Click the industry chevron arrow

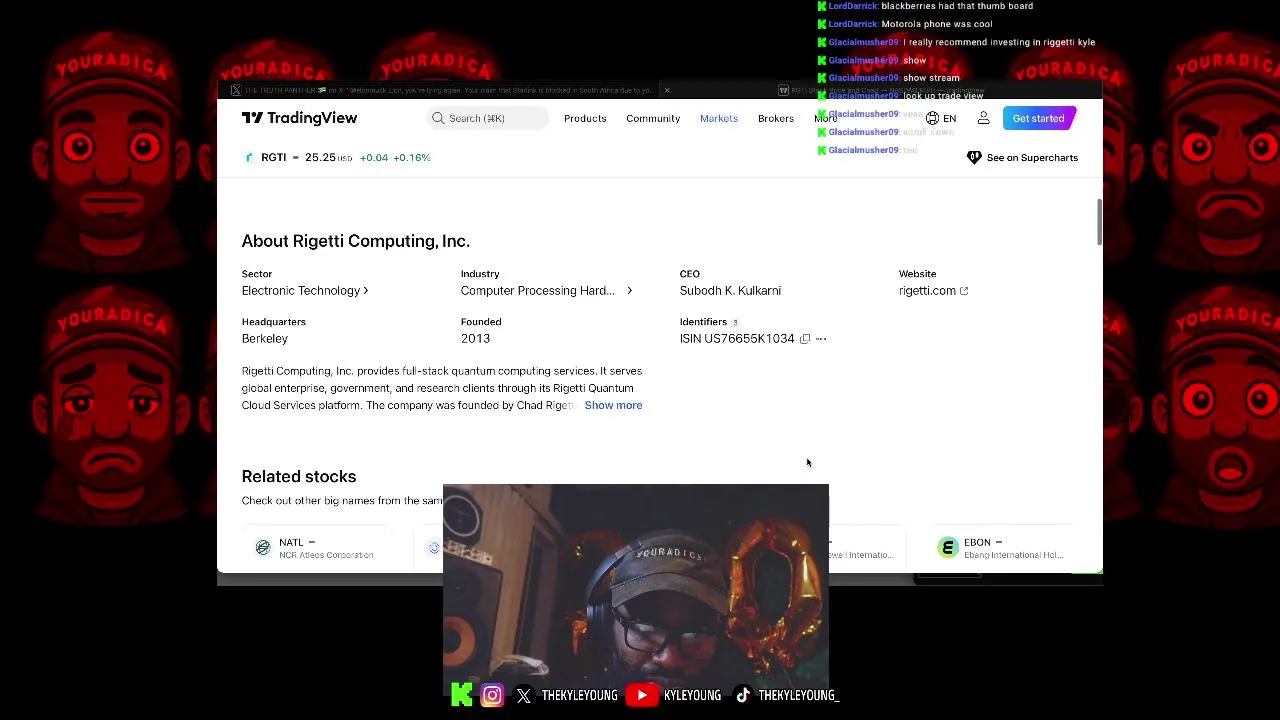tap(629, 290)
